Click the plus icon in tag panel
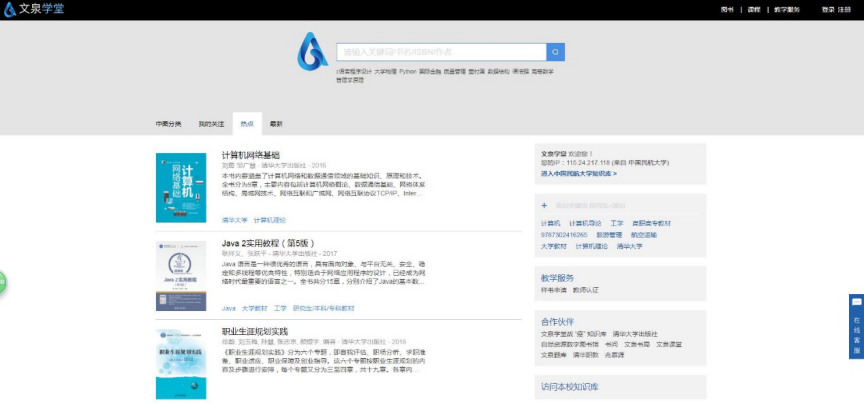 pyautogui.click(x=544, y=204)
